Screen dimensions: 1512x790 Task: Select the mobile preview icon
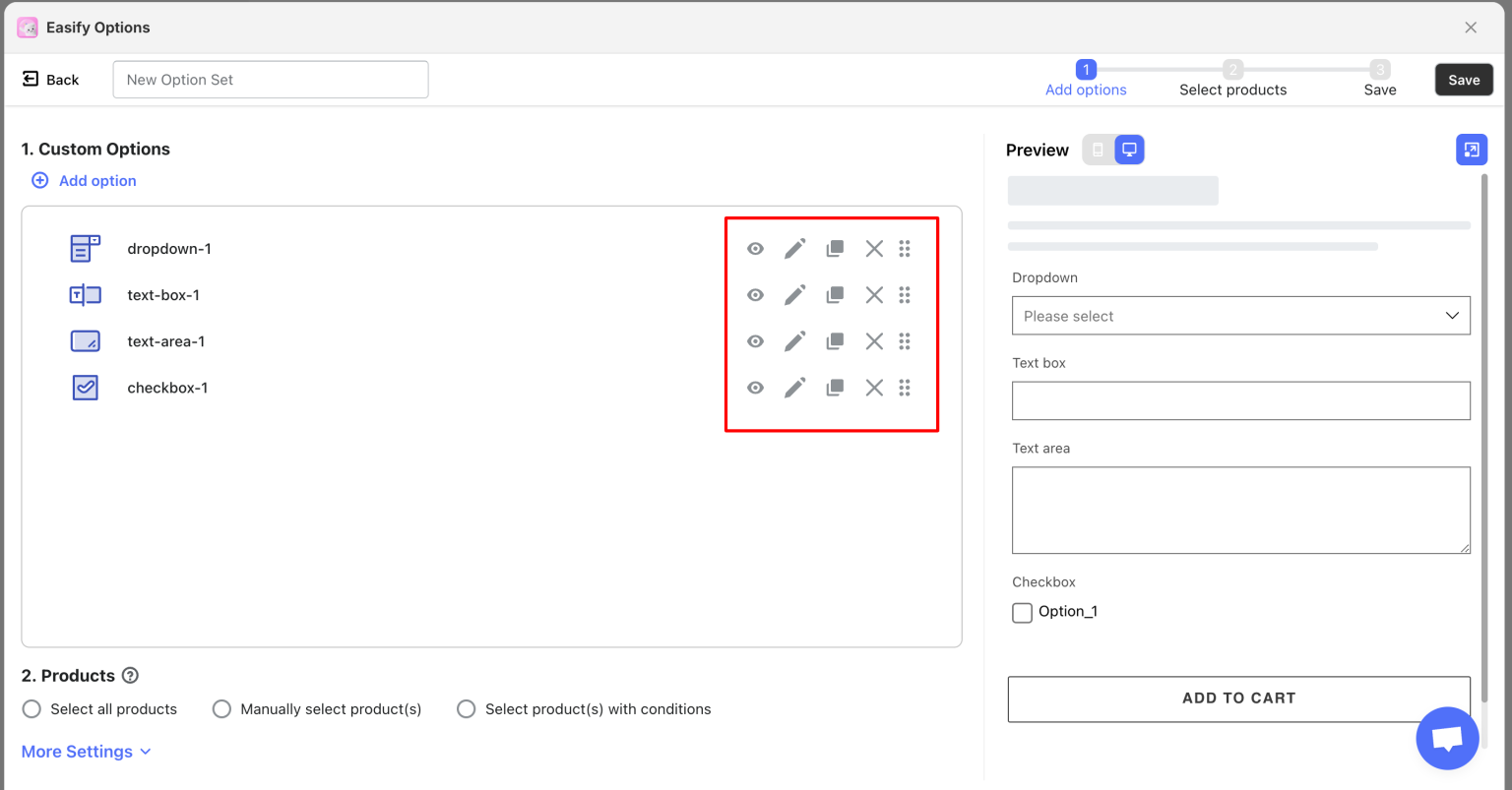[1100, 149]
